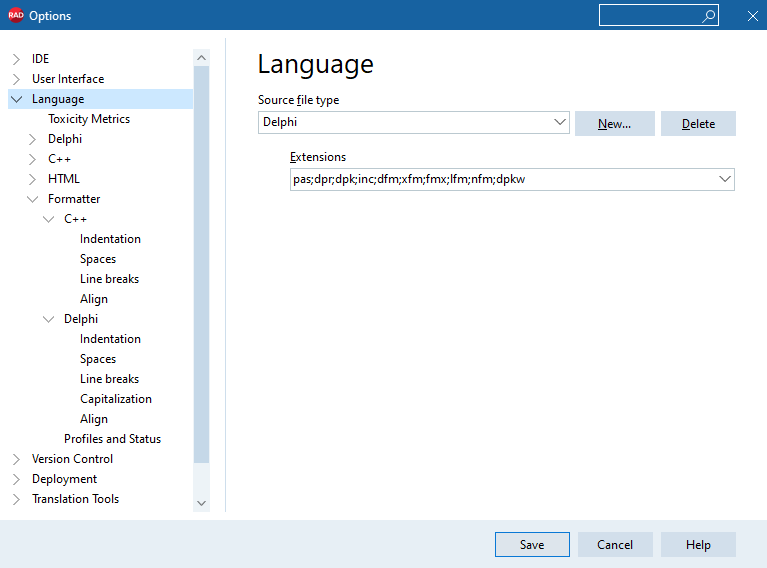Select Translation Tools in the tree
This screenshot has height=568, width=767.
point(75,500)
